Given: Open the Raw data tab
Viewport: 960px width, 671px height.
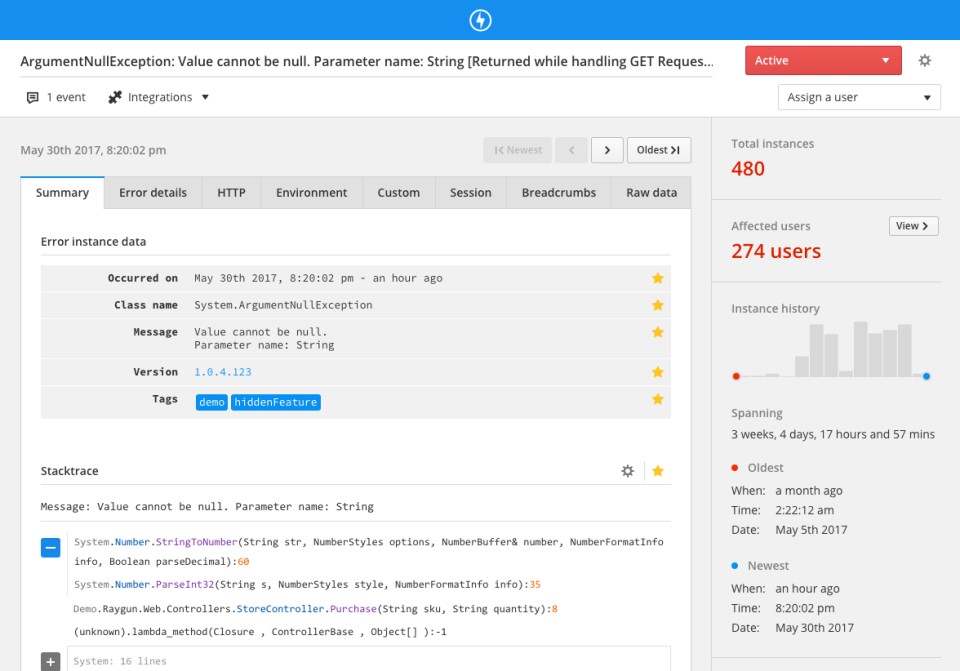Looking at the screenshot, I should (x=651, y=193).
